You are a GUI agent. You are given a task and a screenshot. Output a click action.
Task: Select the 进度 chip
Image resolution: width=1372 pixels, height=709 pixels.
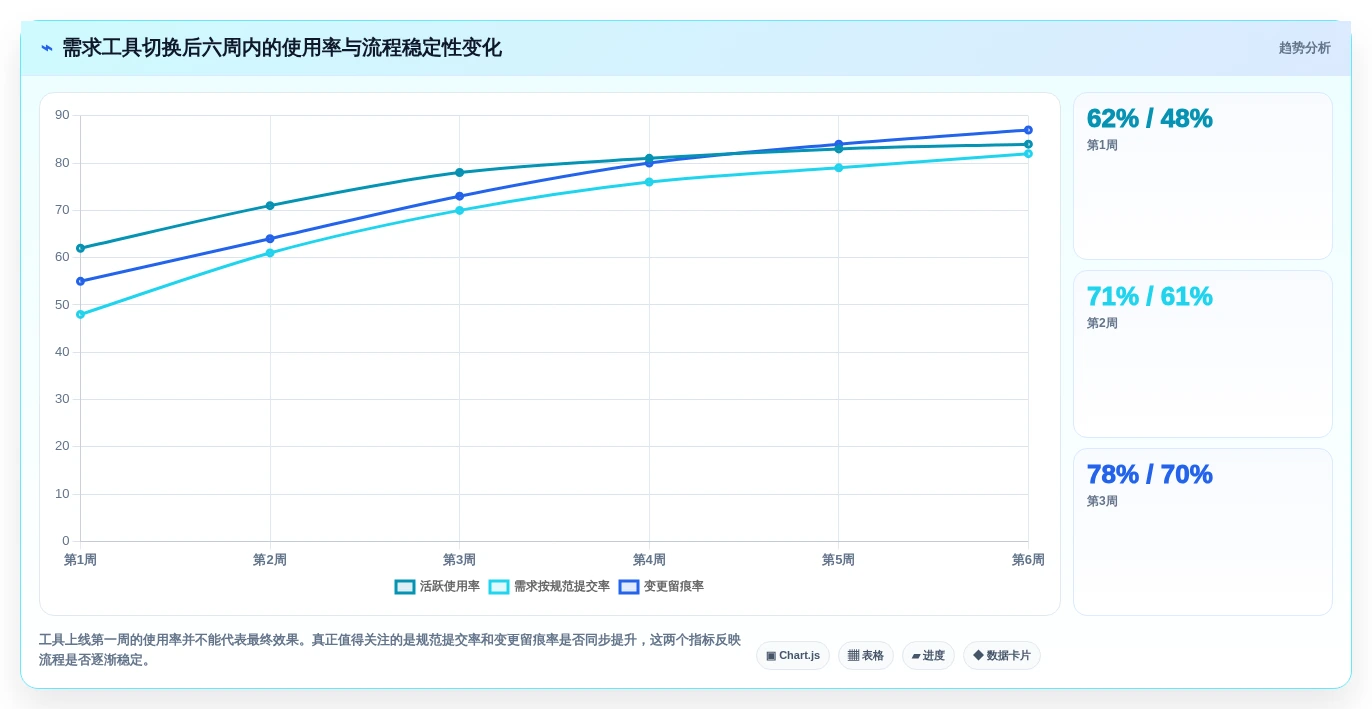(x=928, y=656)
